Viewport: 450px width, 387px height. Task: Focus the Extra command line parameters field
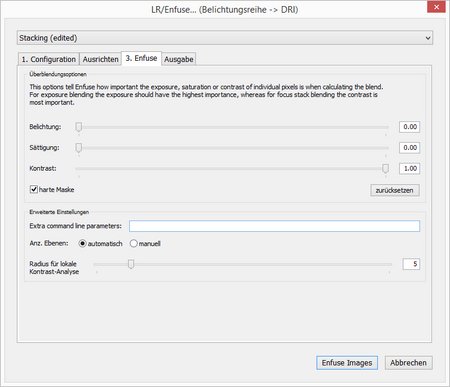pyautogui.click(x=274, y=226)
